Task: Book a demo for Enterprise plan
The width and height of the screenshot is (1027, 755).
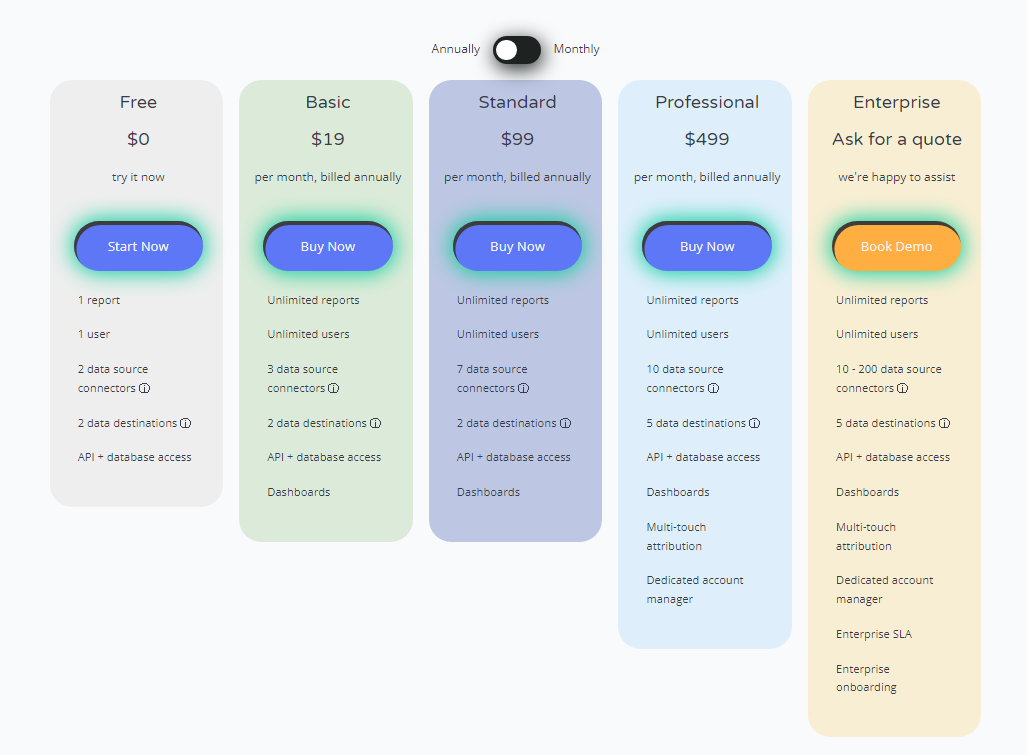Action: [896, 246]
